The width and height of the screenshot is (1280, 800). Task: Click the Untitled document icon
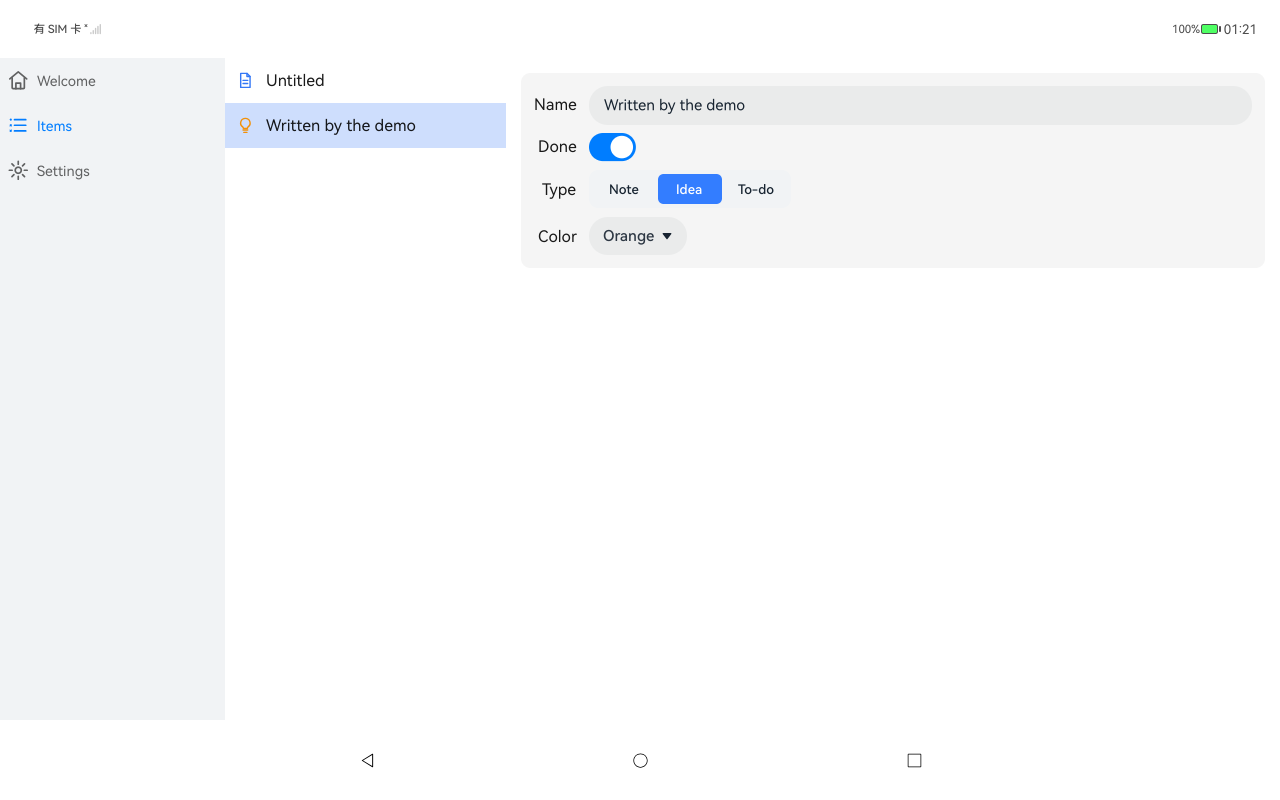click(245, 81)
